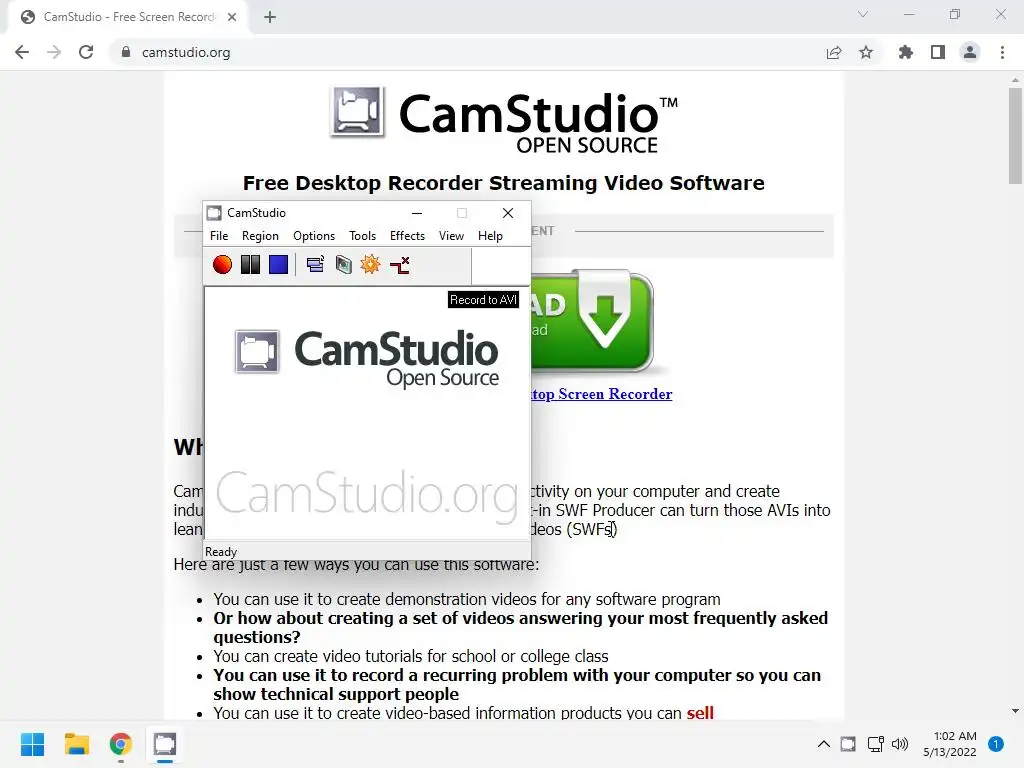The height and width of the screenshot is (768, 1024).
Task: Open network display tray icon
Action: point(875,744)
